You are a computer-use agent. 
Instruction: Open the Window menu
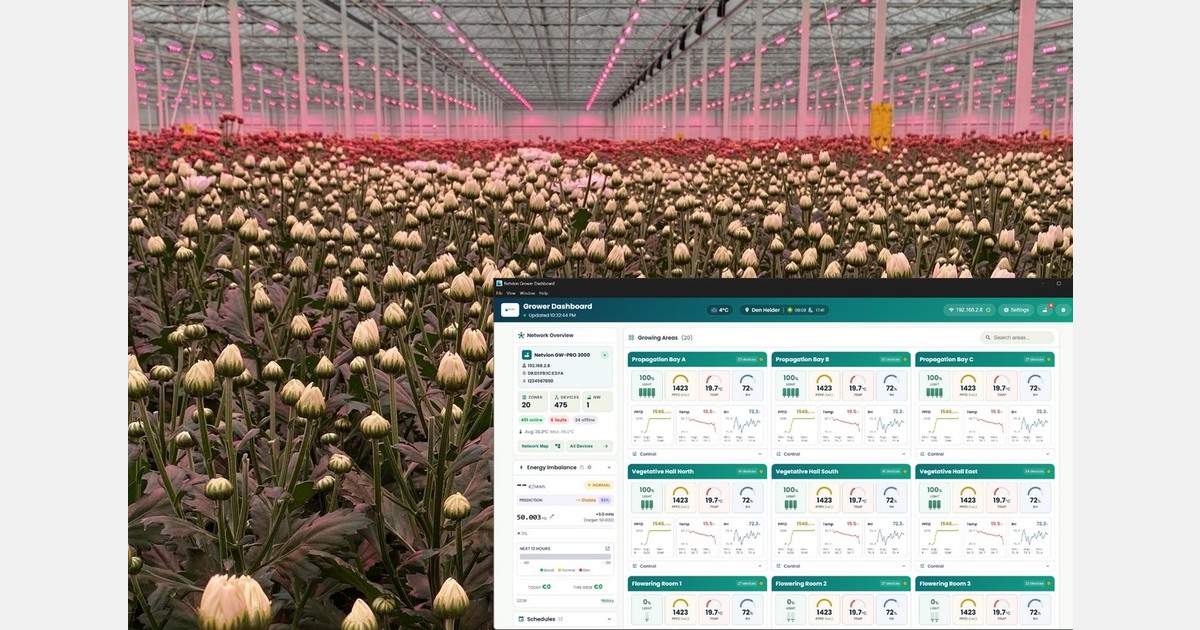(526, 293)
